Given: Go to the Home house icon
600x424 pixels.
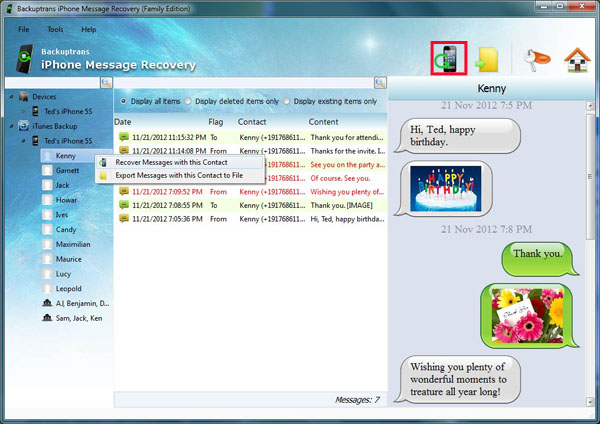Looking at the screenshot, I should tap(577, 60).
